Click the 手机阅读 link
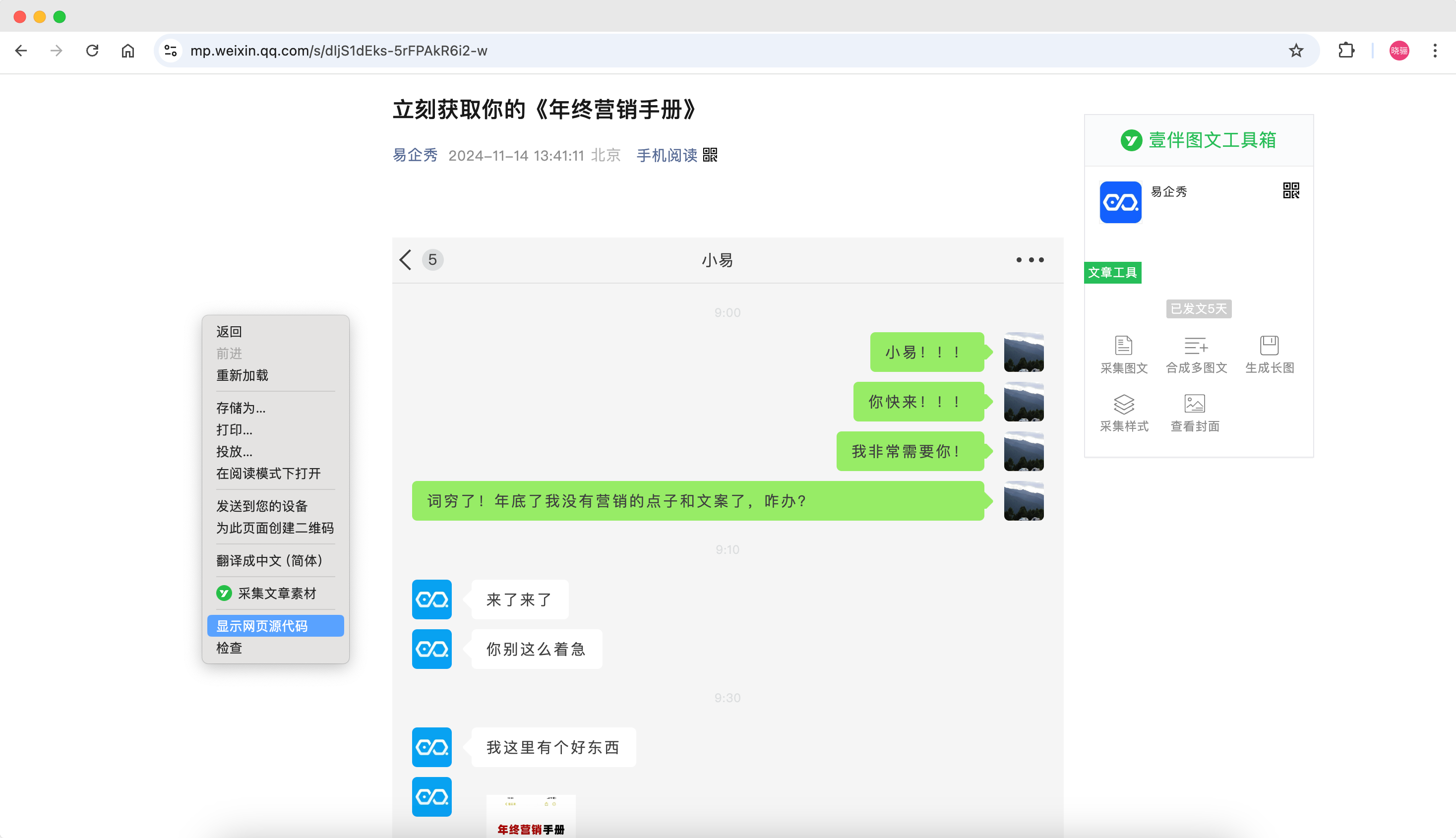Image resolution: width=1456 pixels, height=838 pixels. point(667,155)
